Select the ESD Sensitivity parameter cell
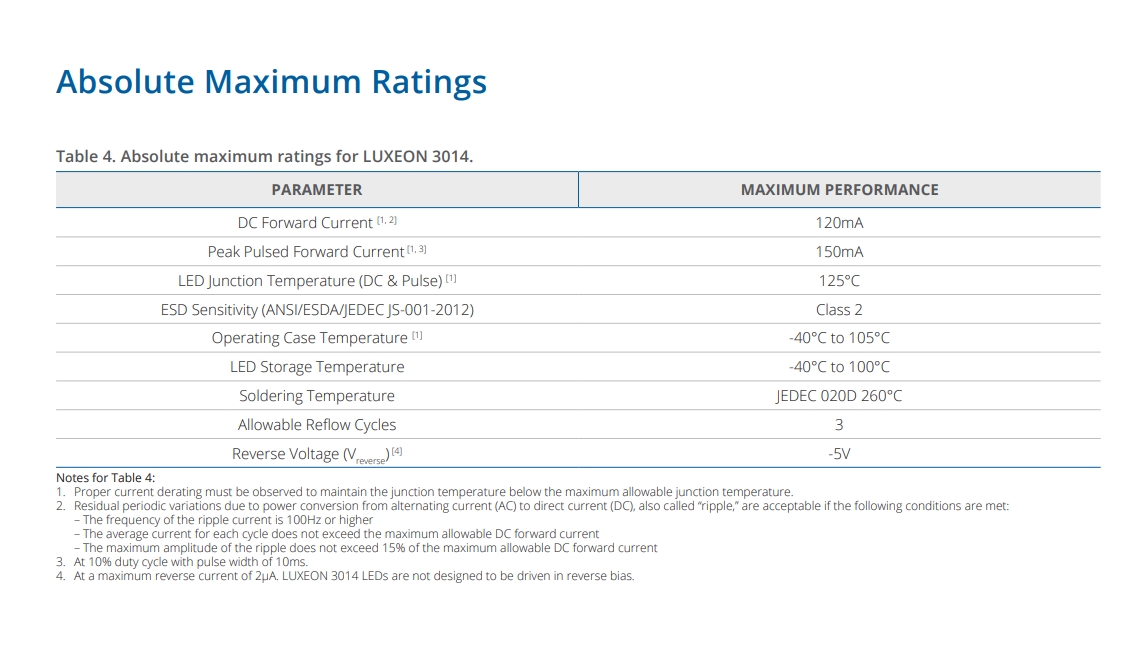Viewport: 1129px width, 649px height. pos(317,309)
